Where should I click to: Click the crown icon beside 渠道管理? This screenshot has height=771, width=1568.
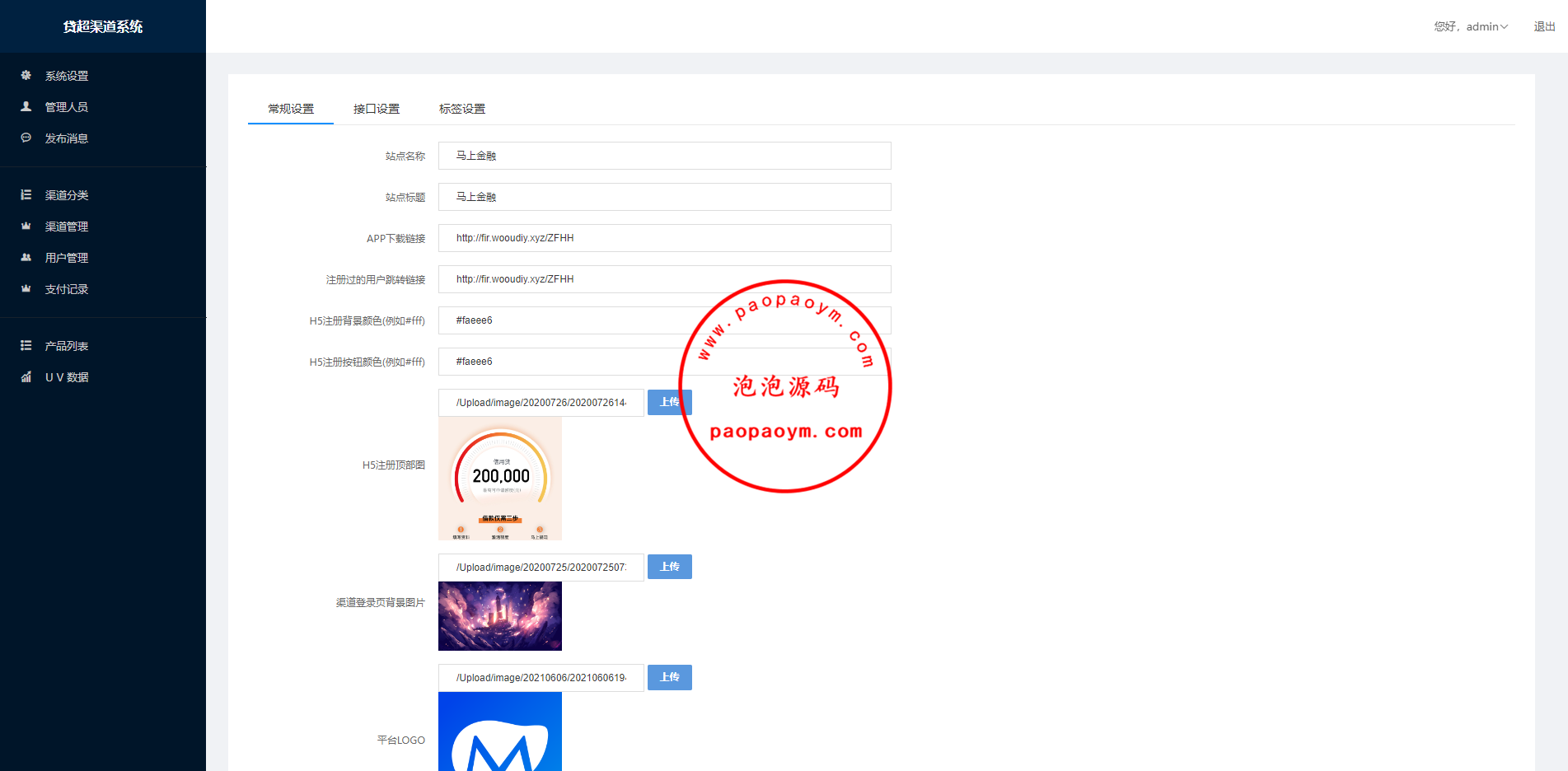pyautogui.click(x=26, y=226)
